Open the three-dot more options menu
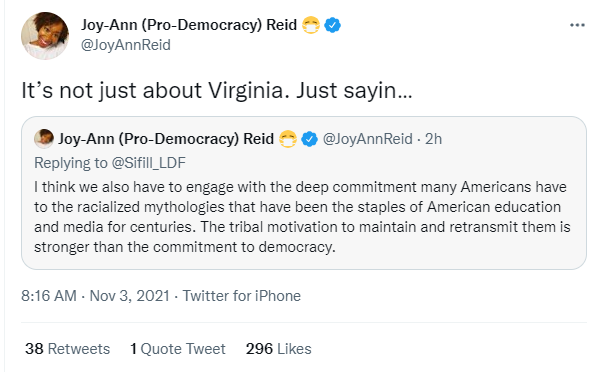The image size is (600, 372). click(x=577, y=25)
